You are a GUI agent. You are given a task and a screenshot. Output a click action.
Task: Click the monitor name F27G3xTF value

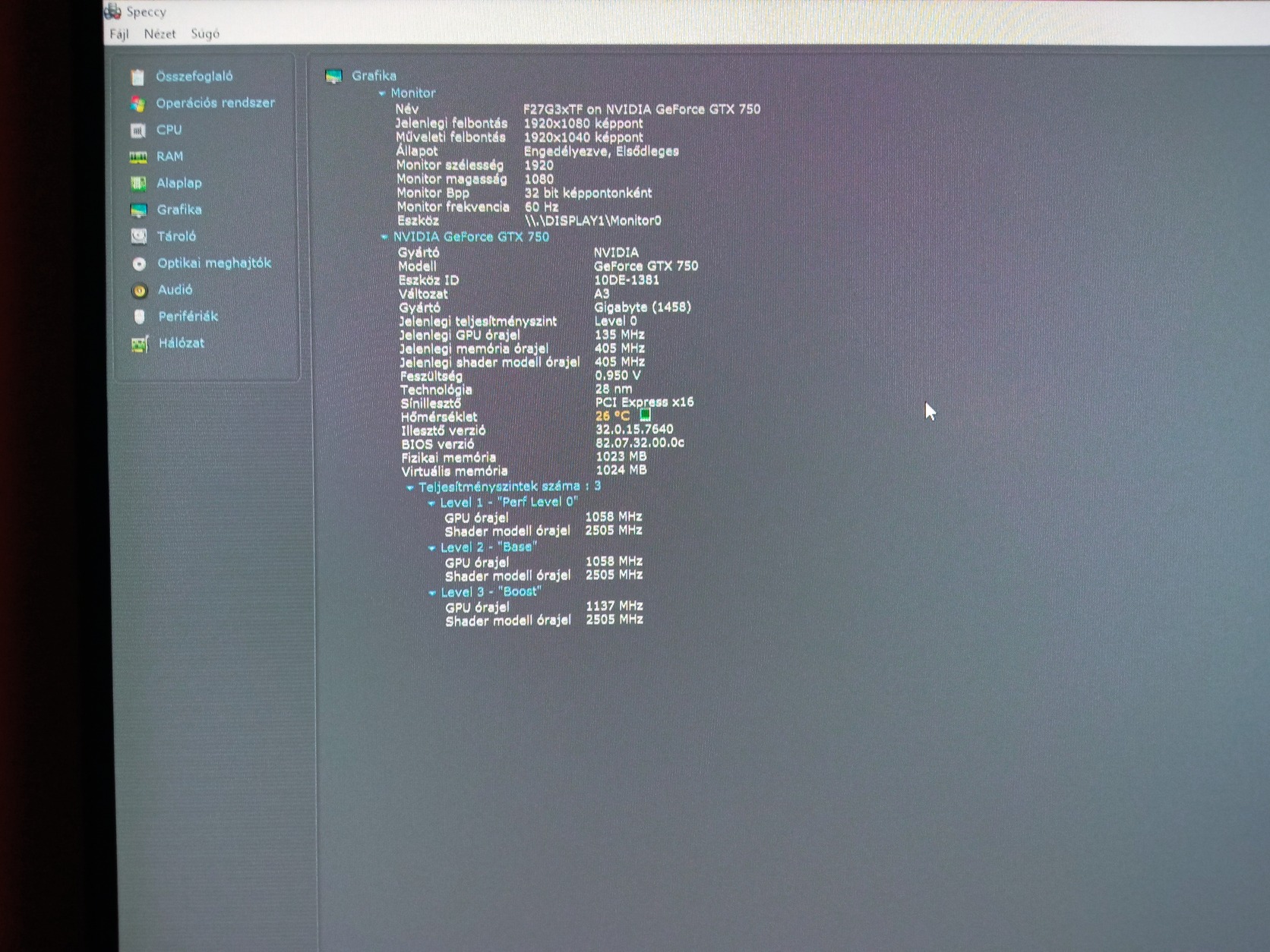click(x=642, y=109)
